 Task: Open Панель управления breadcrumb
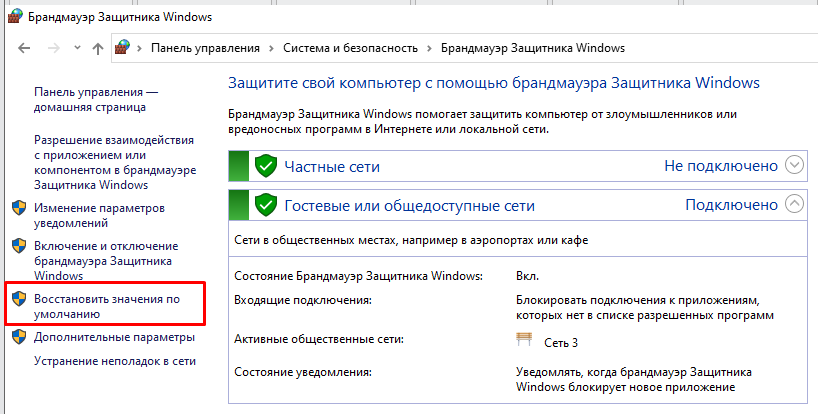(205, 48)
